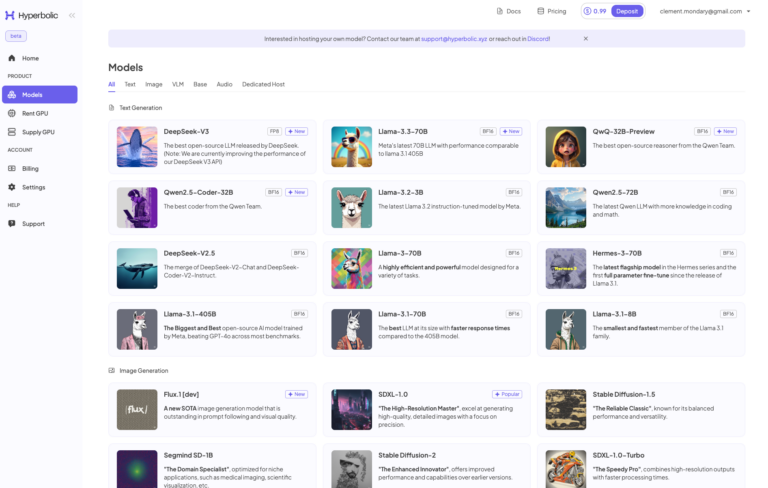This screenshot has height=488, width=768.
Task: Open the Segmind SD-1B model title
Action: [x=188, y=455]
